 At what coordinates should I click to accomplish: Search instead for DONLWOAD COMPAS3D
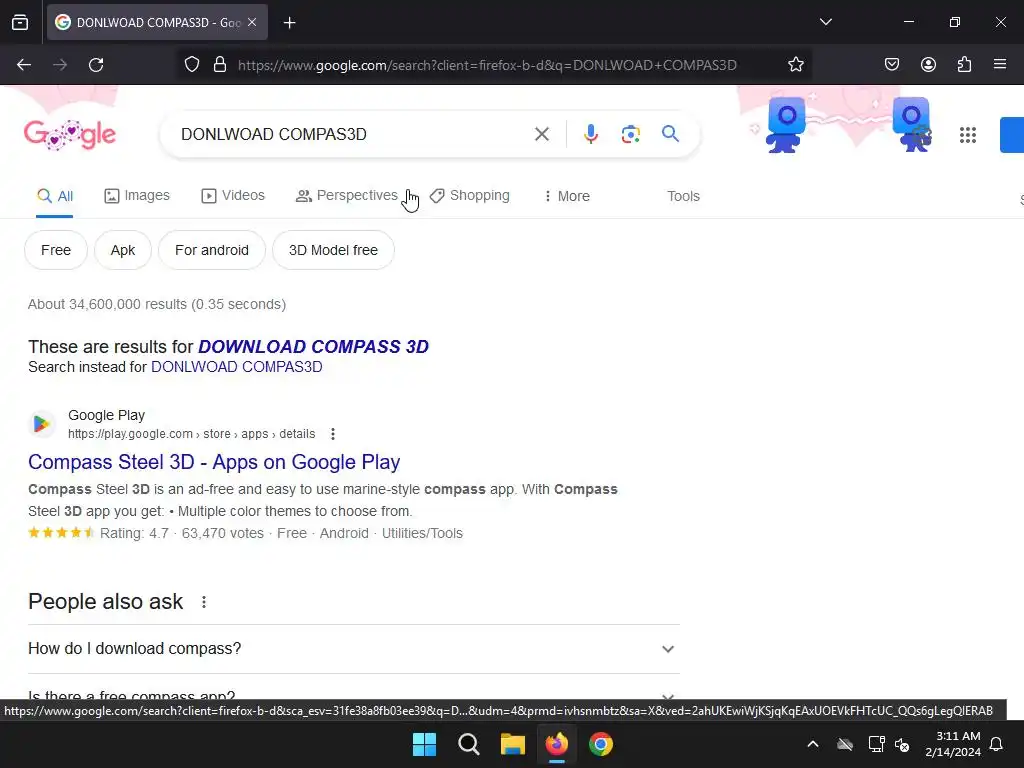(236, 367)
